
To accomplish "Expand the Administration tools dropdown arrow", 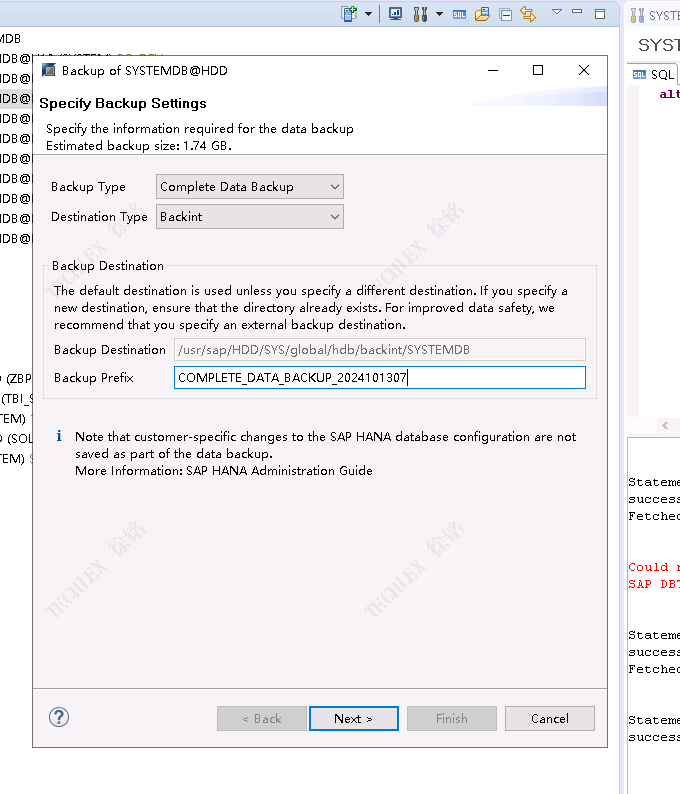I will pyautogui.click(x=438, y=14).
